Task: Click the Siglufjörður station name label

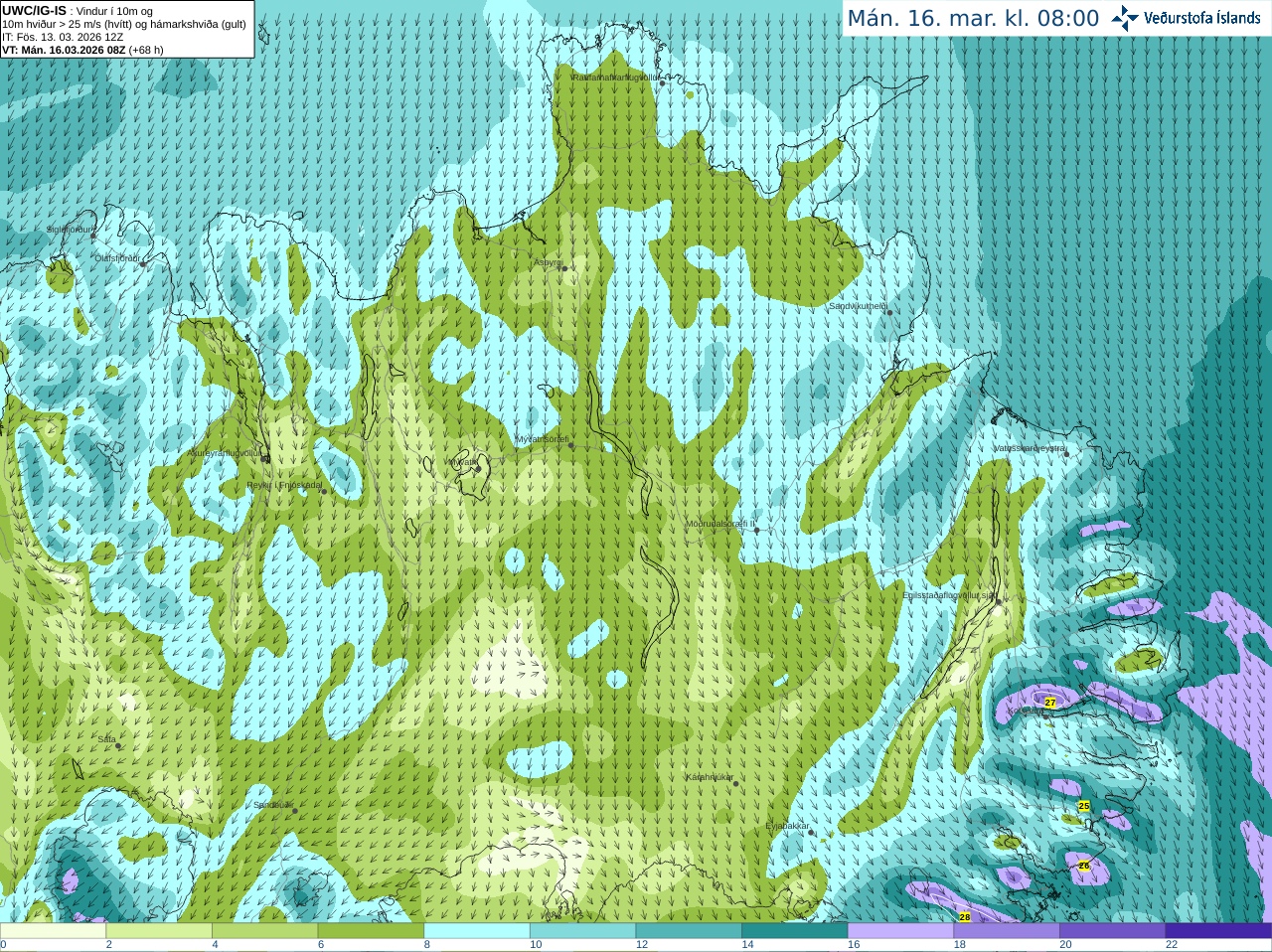Action: click(x=70, y=230)
